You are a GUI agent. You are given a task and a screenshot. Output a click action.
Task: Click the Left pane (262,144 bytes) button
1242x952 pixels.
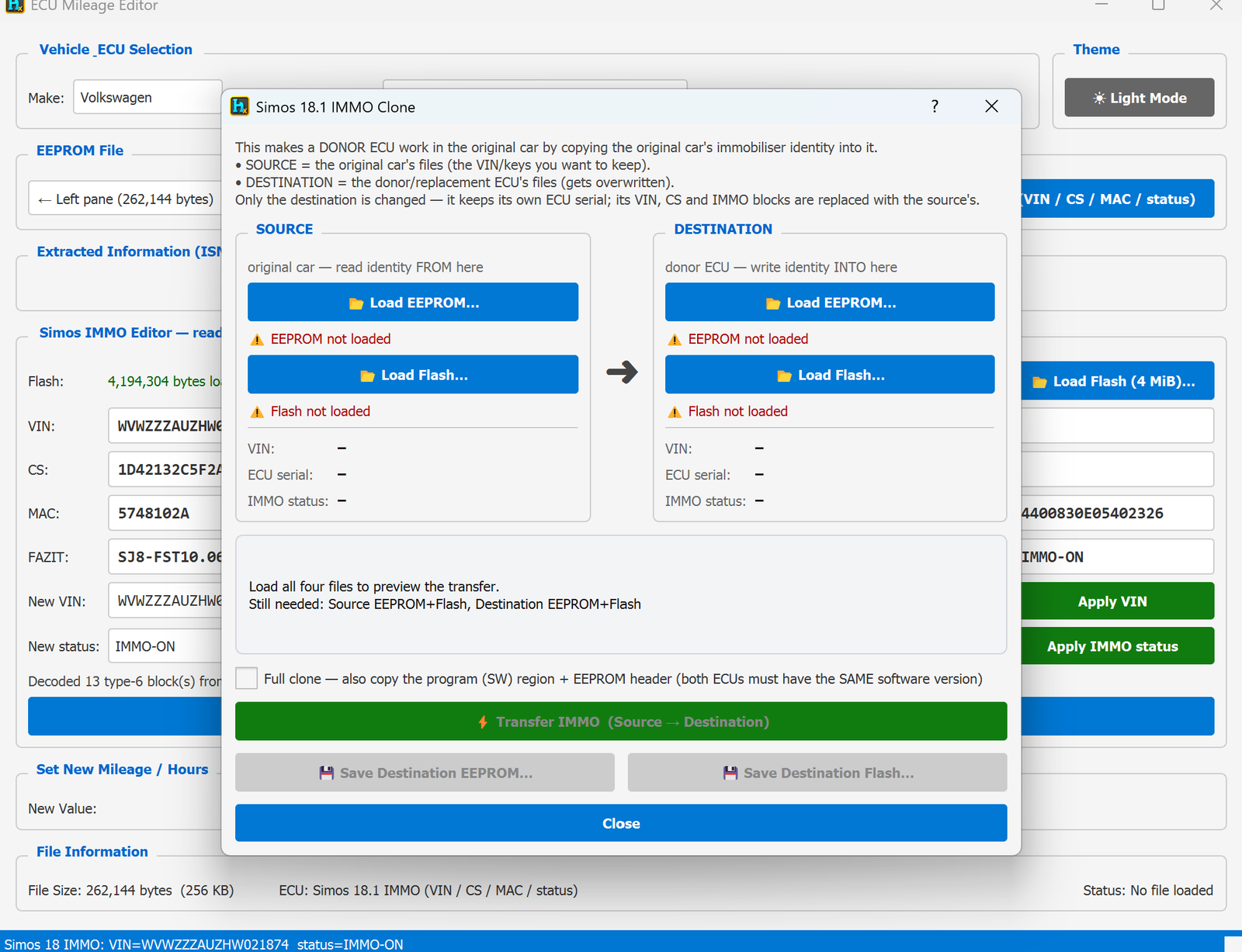(125, 199)
